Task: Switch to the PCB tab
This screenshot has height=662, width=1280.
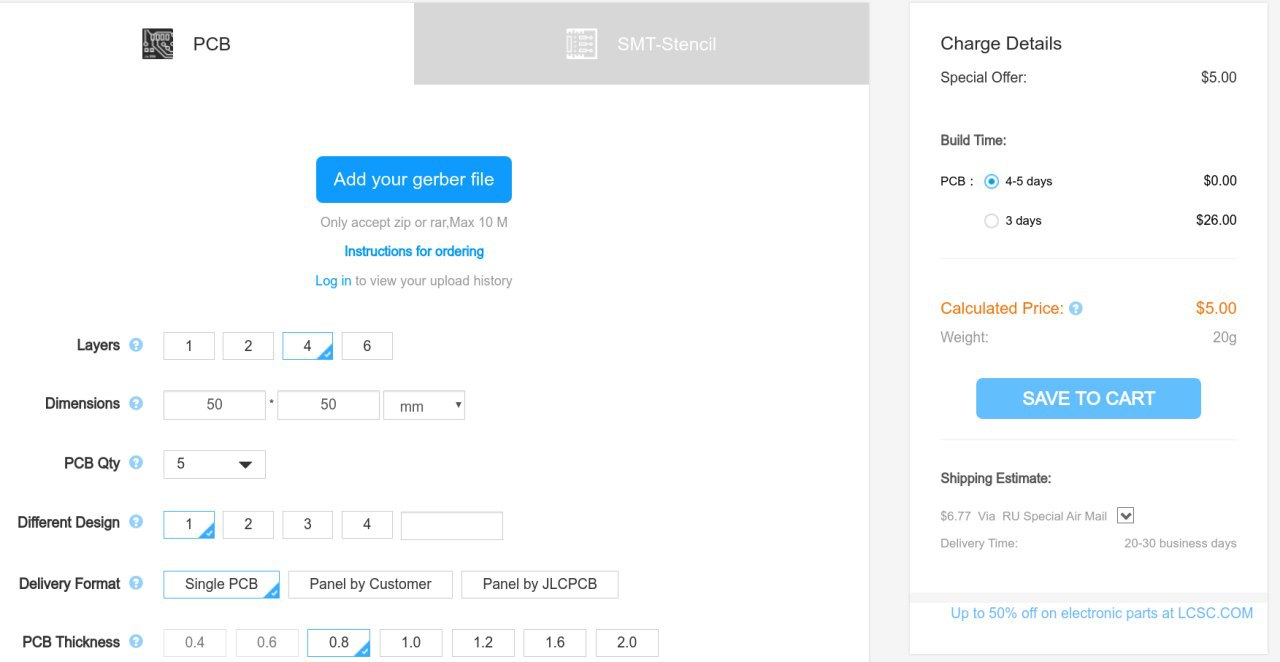Action: (x=207, y=44)
